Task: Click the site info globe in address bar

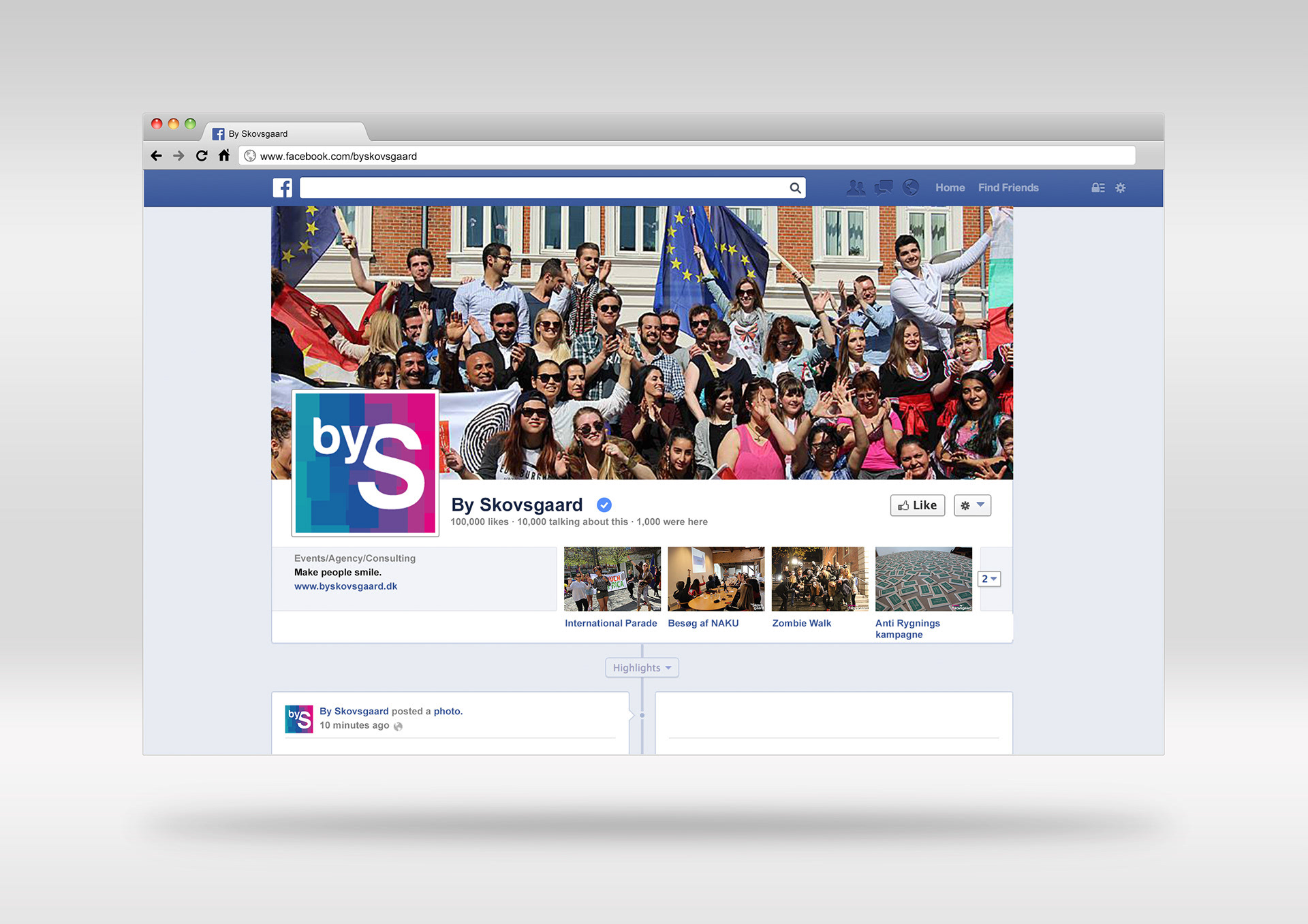Action: pos(250,156)
